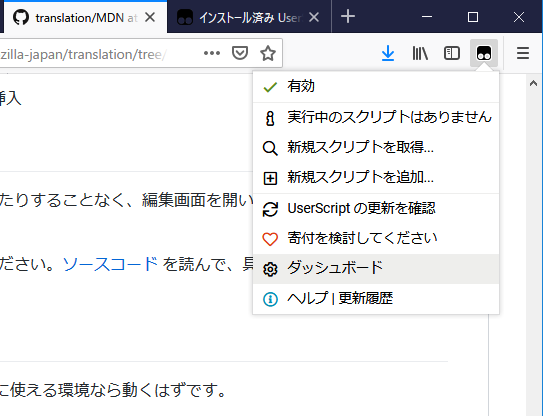The height and width of the screenshot is (416, 543).
Task: Open page actions three-dot menu
Action: (212, 53)
